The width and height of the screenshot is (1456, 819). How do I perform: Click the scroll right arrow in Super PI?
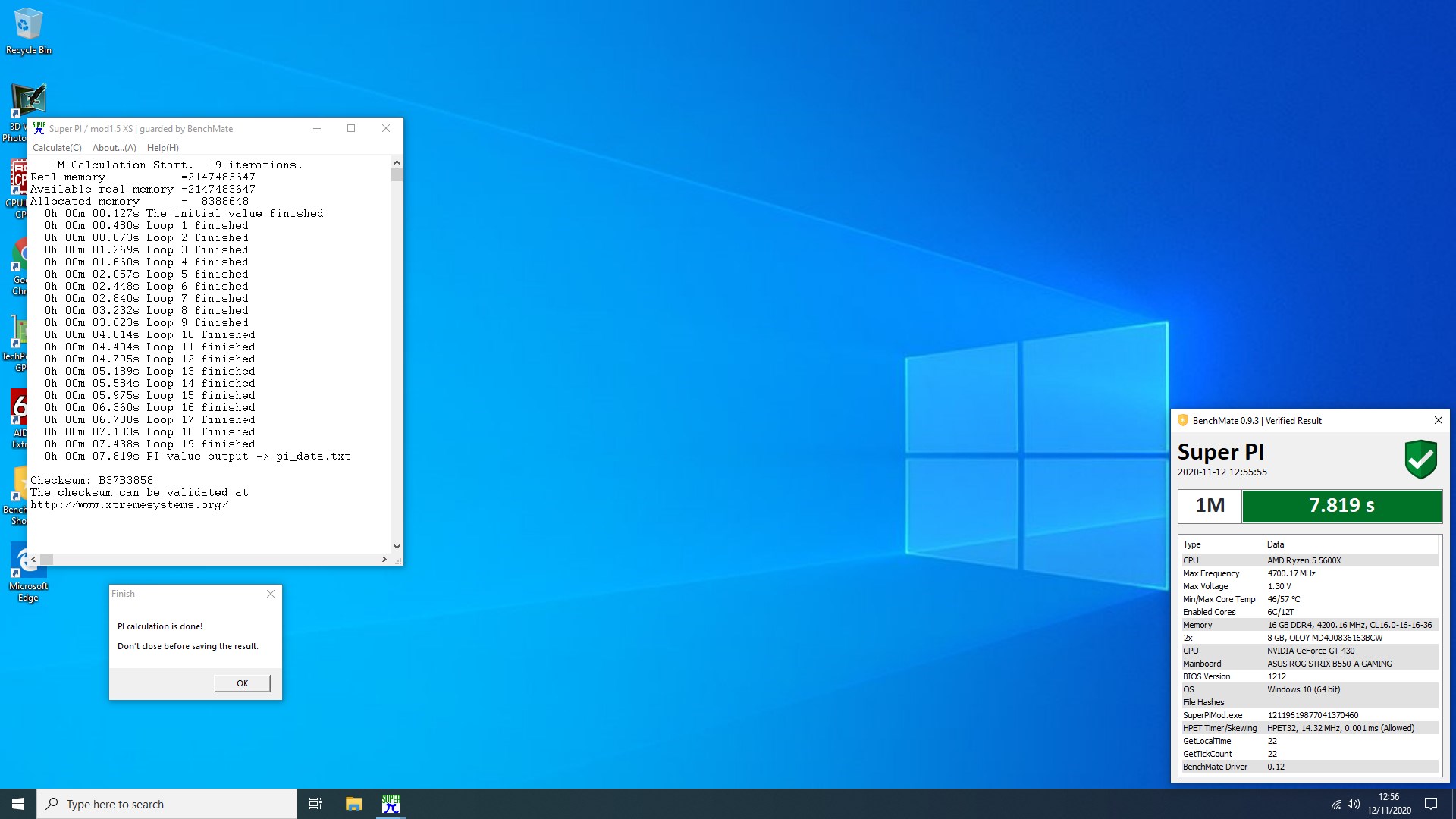(384, 559)
